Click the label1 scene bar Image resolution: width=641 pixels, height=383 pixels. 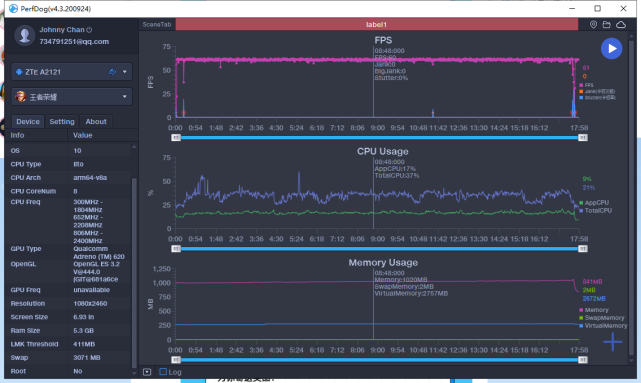pyautogui.click(x=377, y=25)
